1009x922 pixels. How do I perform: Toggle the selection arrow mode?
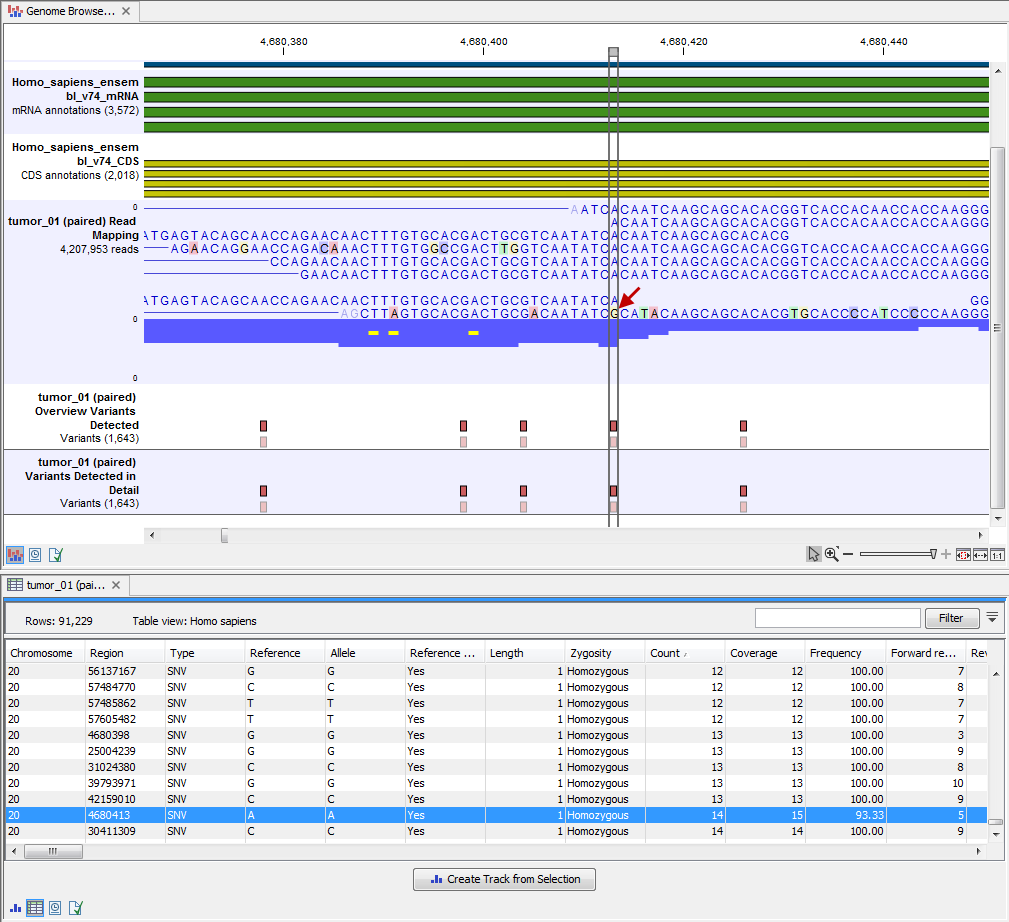[x=813, y=554]
